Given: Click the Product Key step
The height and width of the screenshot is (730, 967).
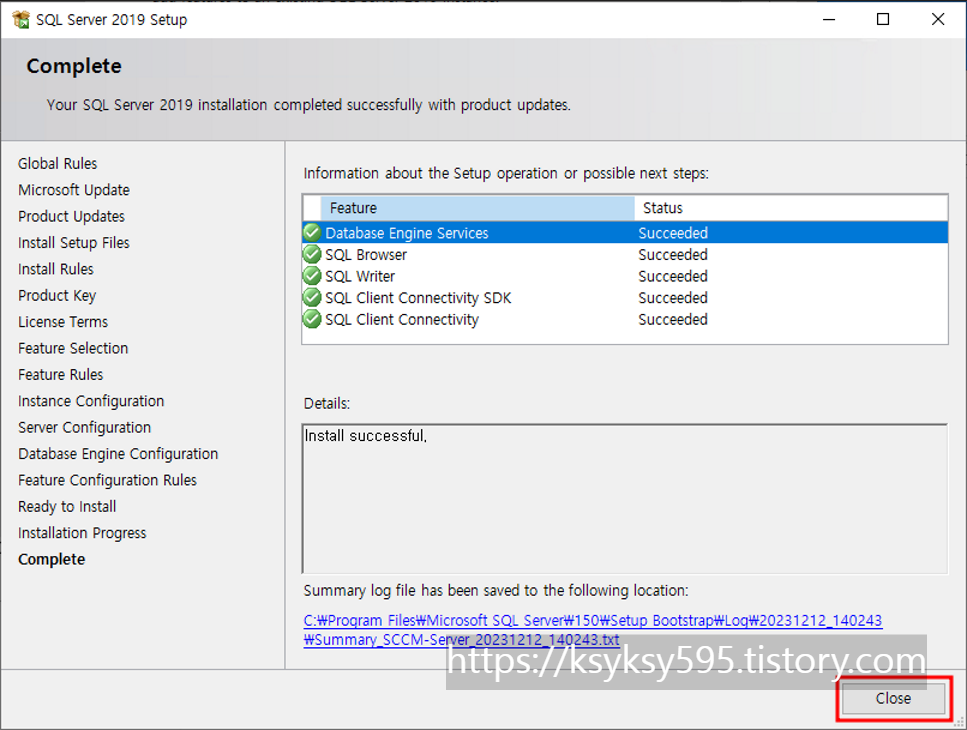Looking at the screenshot, I should click(57, 296).
